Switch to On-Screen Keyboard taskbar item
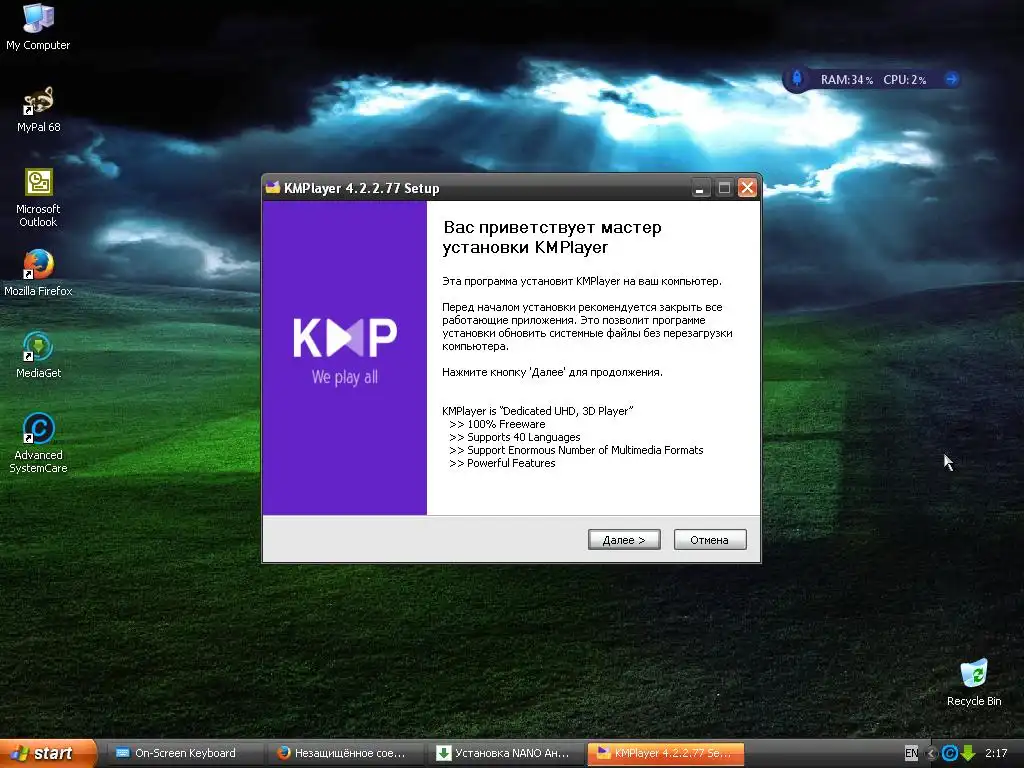Image resolution: width=1024 pixels, height=768 pixels. click(184, 753)
